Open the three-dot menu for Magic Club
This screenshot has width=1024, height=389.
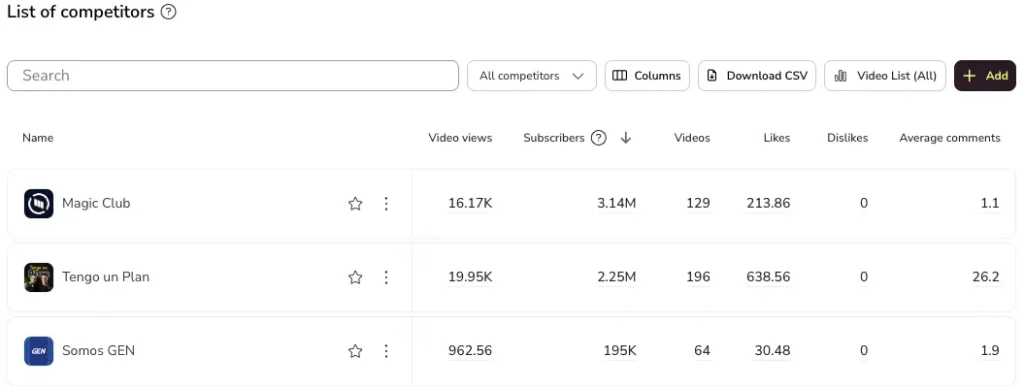(386, 204)
